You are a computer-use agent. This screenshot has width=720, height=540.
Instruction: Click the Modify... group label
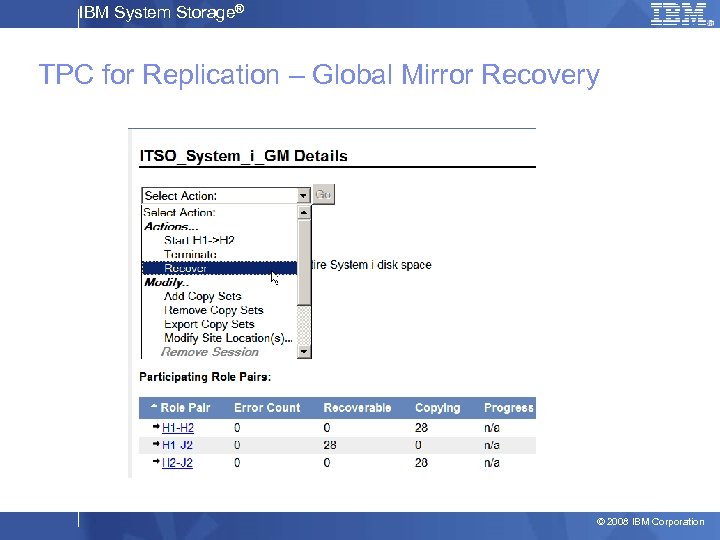click(167, 282)
